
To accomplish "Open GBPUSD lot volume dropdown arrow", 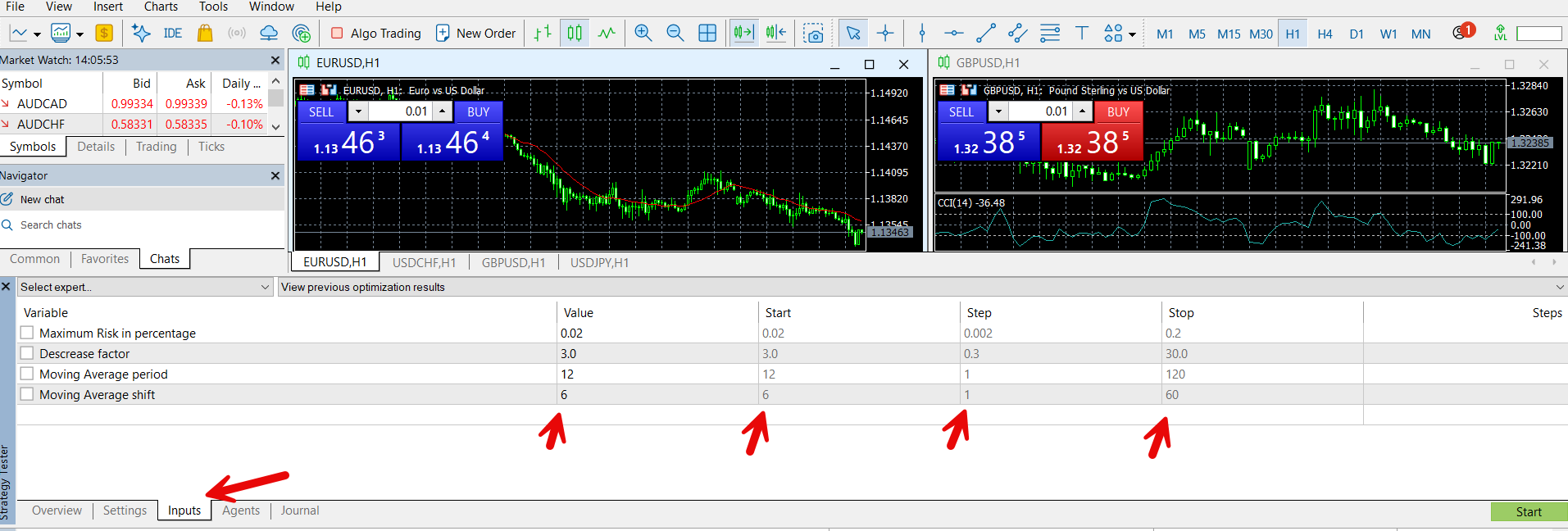I will 998,111.
